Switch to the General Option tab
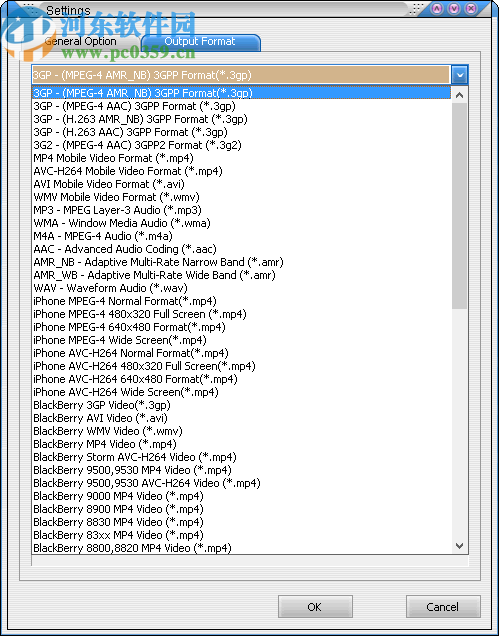Image resolution: width=499 pixels, height=636 pixels. click(81, 41)
